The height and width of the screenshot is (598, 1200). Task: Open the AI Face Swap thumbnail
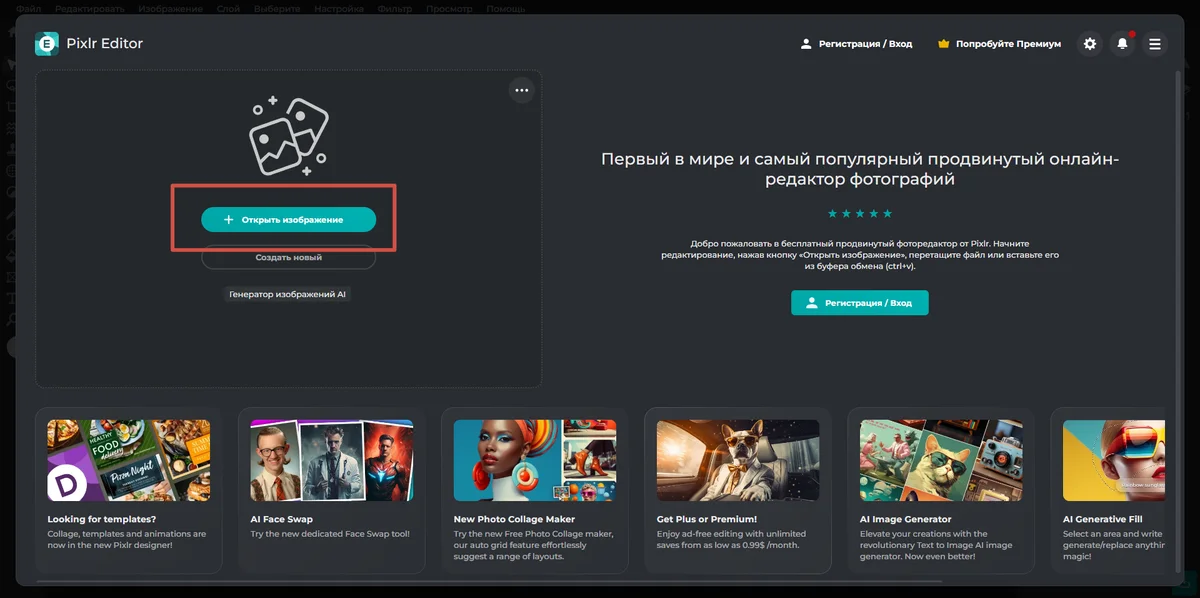[332, 460]
